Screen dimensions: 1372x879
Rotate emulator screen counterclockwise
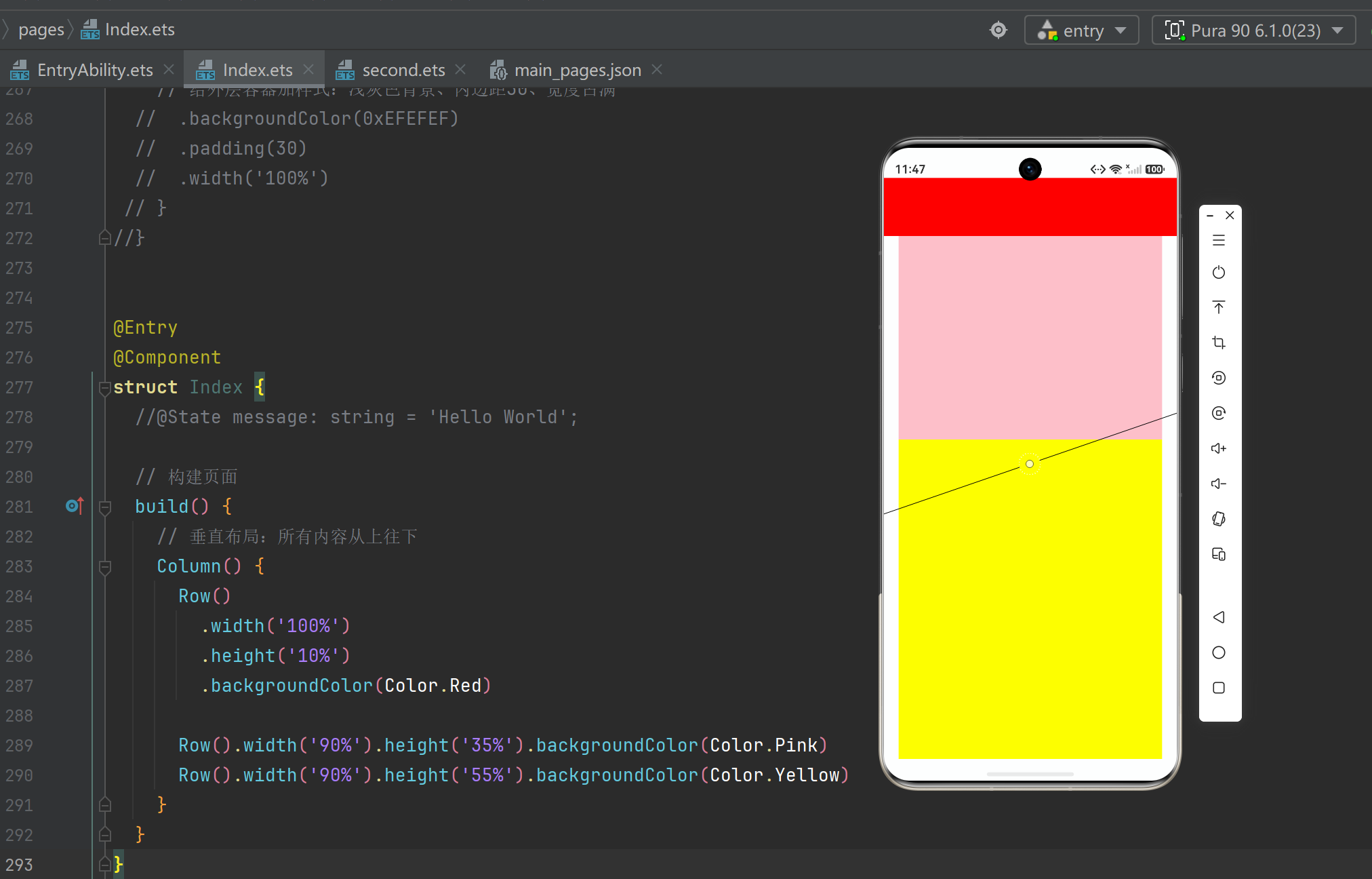(1218, 378)
